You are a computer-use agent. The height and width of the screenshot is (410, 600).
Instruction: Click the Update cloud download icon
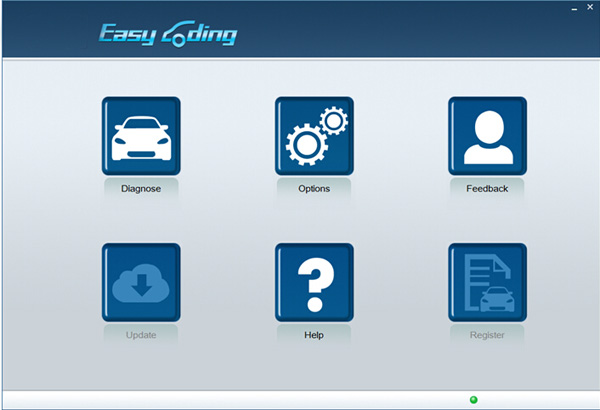(x=141, y=282)
